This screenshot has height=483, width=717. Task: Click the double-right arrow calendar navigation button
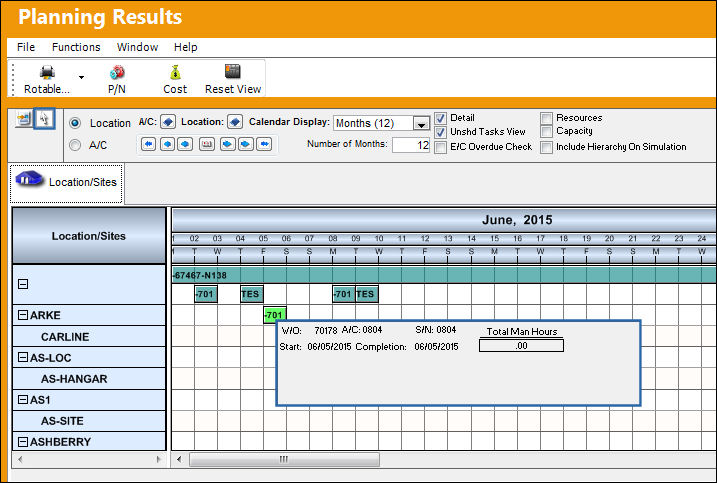coord(264,145)
